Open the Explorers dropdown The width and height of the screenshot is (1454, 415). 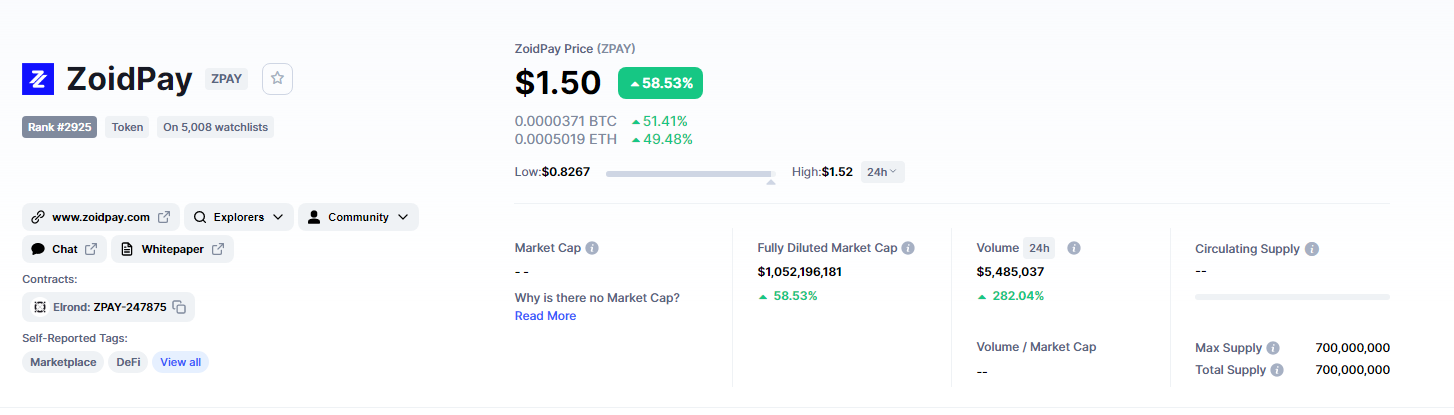(x=239, y=217)
